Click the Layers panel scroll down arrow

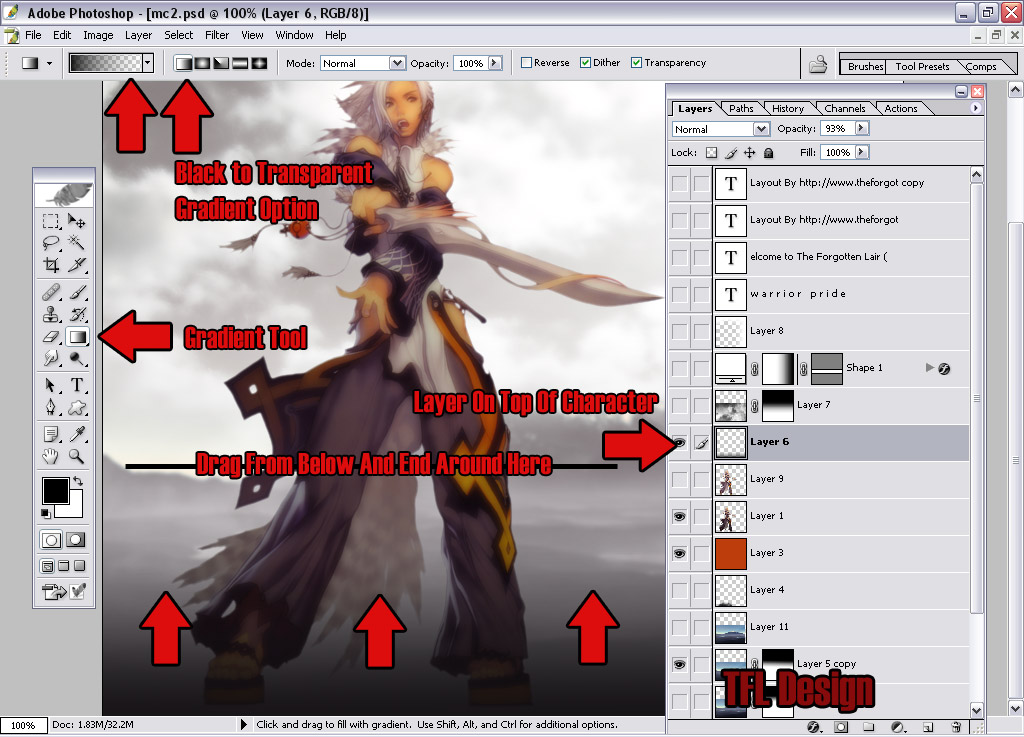point(976,710)
